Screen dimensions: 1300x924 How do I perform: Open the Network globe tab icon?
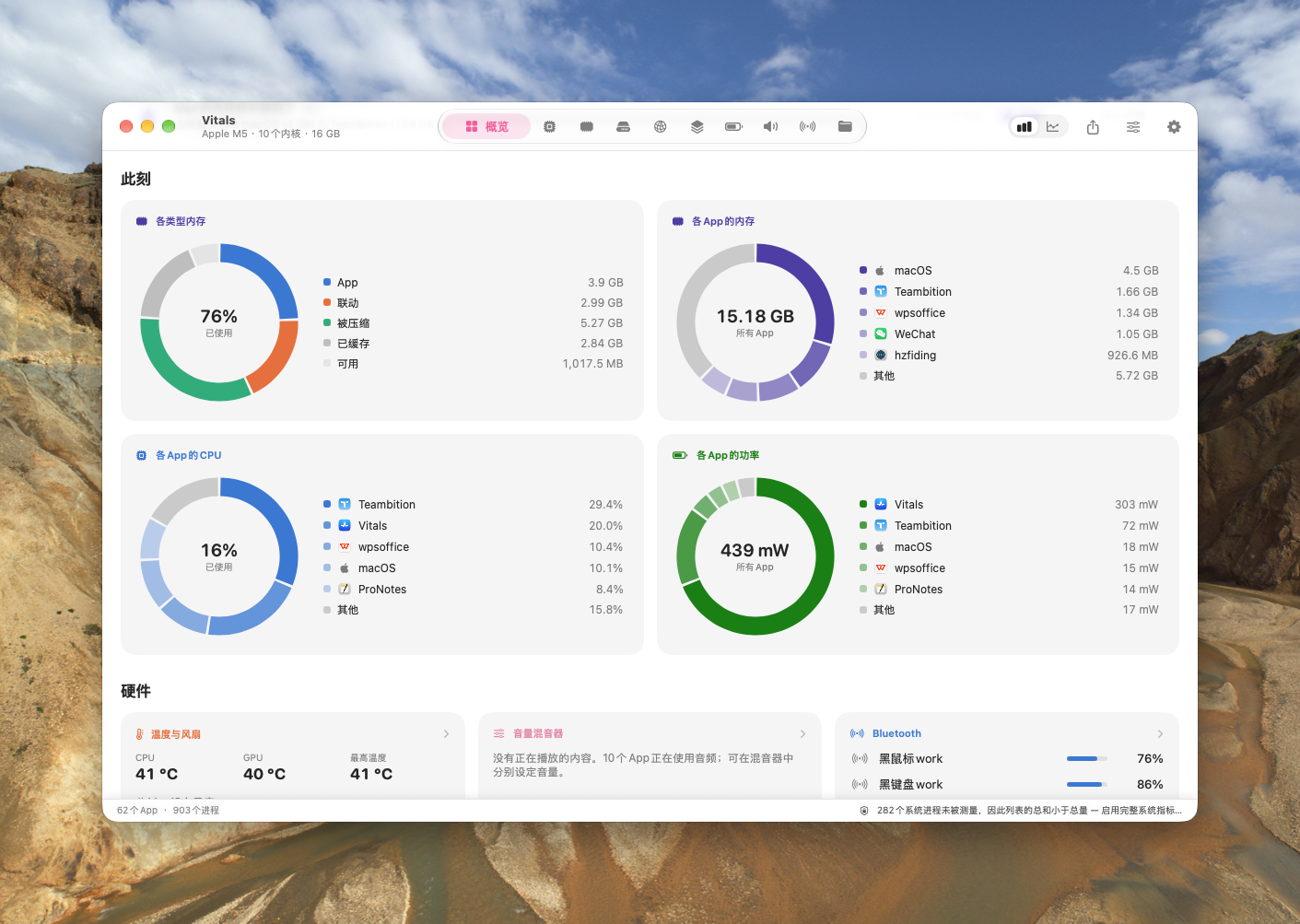(661, 127)
